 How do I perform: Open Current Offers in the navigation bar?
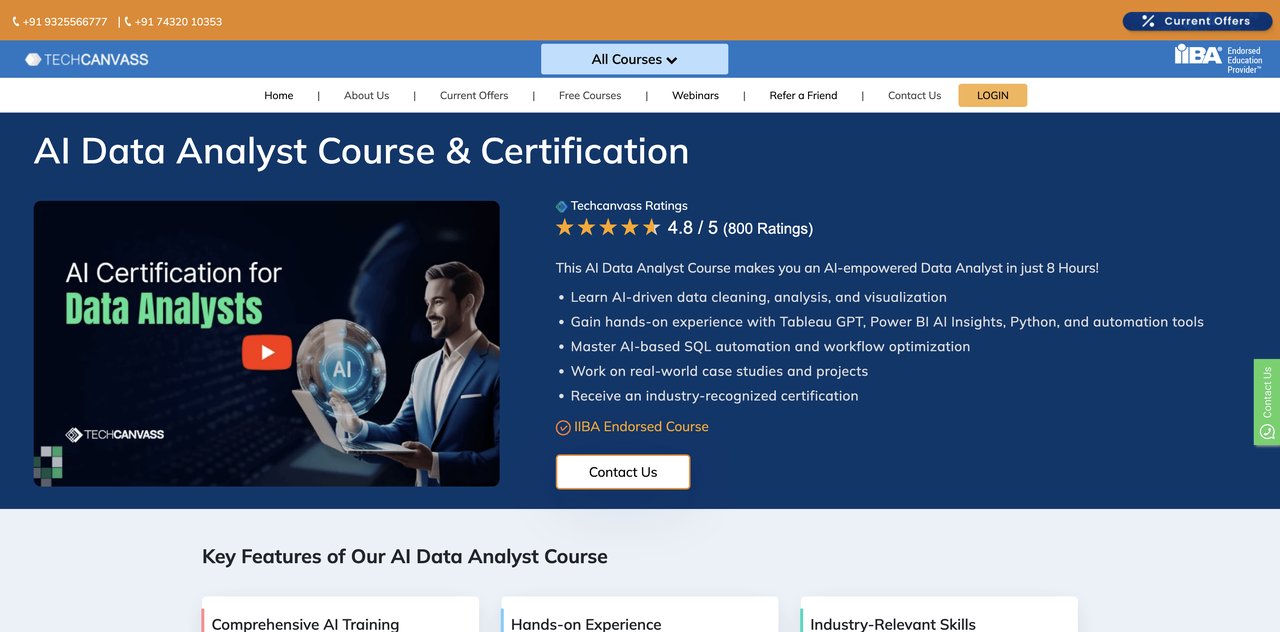coord(474,95)
